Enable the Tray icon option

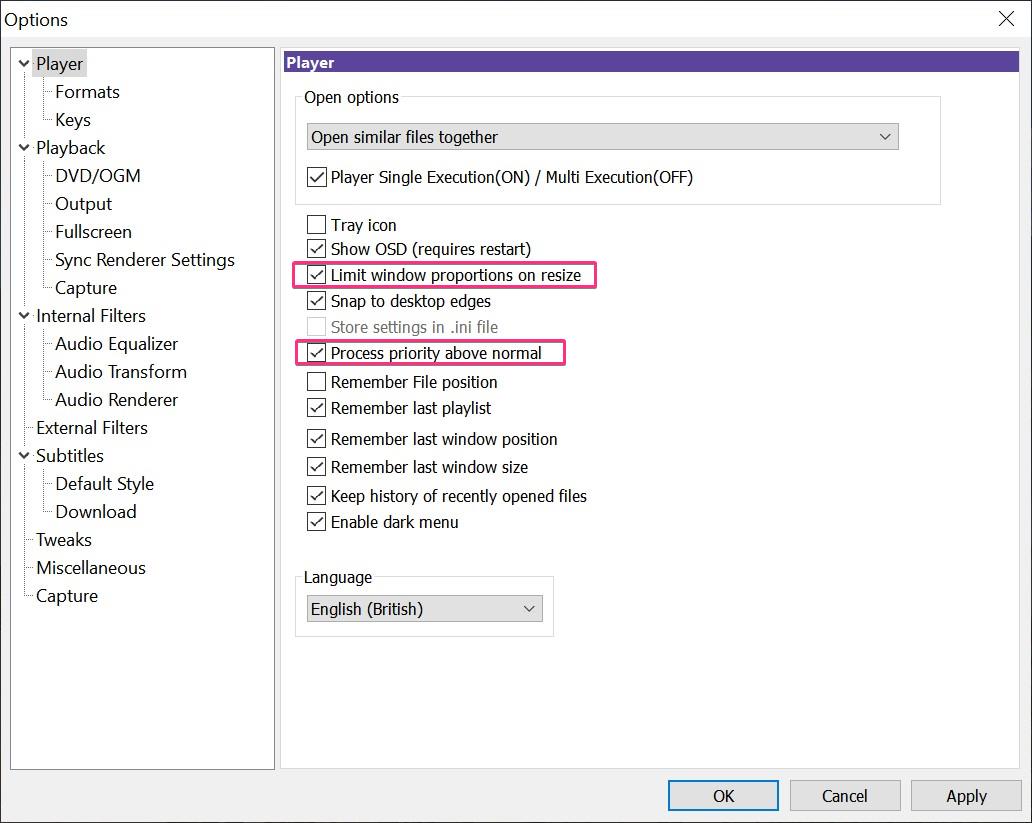[x=317, y=224]
